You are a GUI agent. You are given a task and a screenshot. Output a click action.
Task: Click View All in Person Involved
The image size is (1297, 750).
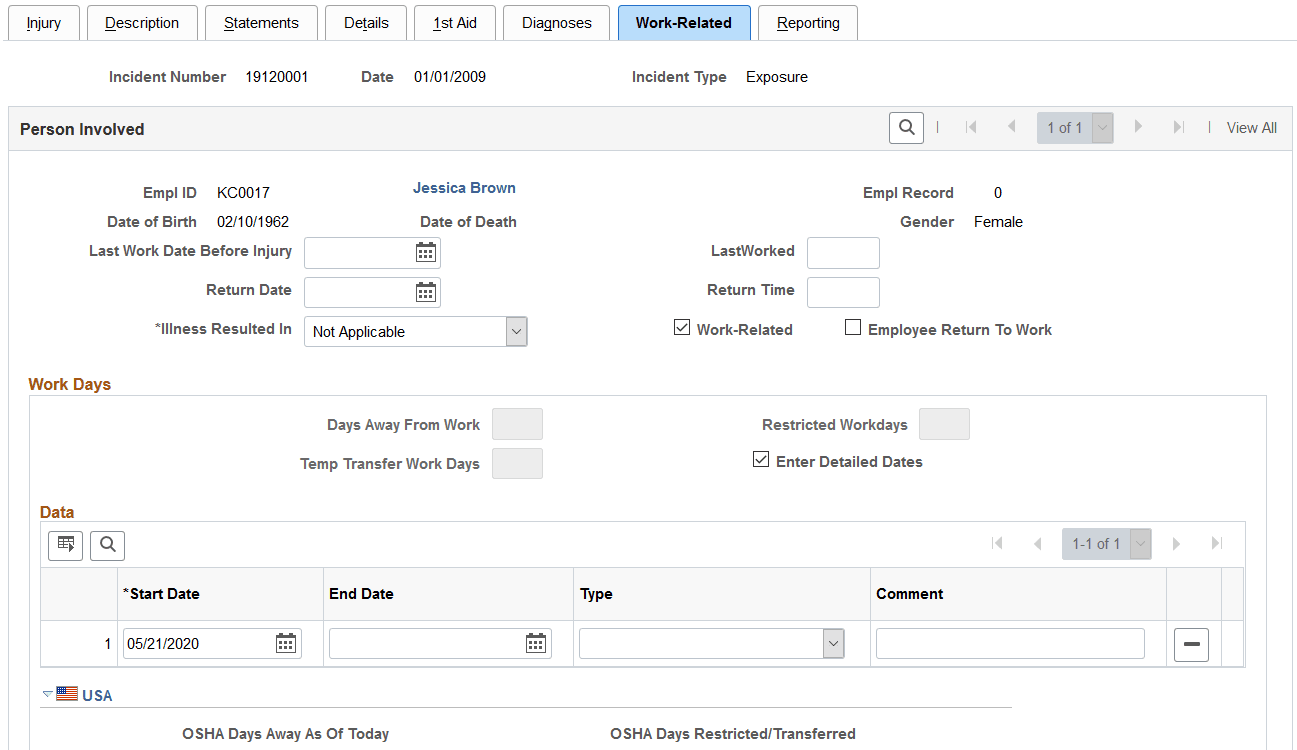[x=1251, y=127]
